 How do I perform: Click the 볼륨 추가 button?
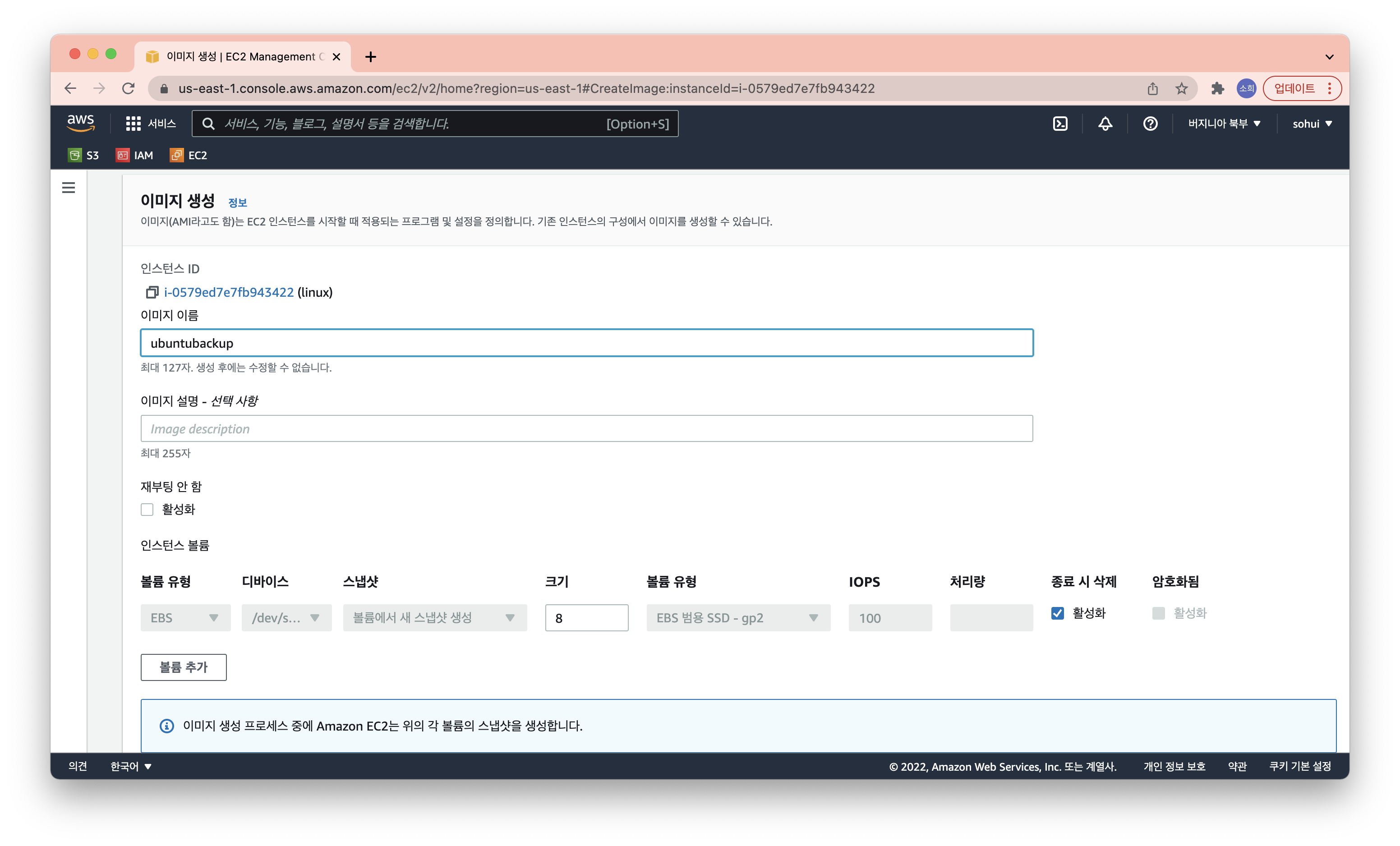click(x=184, y=667)
